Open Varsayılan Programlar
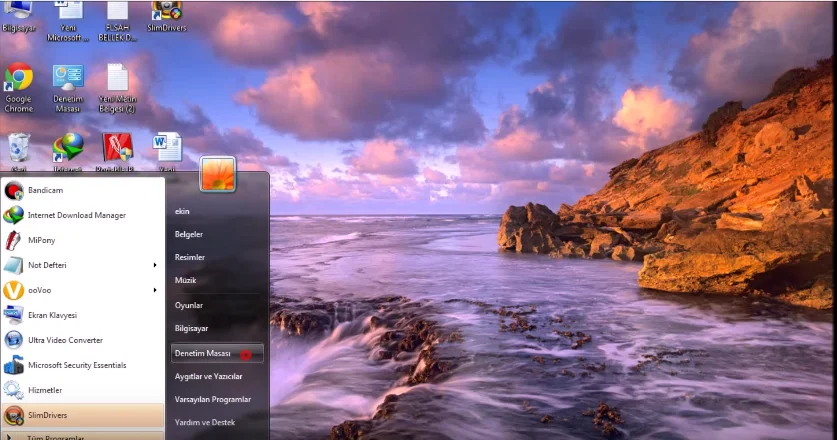Screen dimensions: 837x440 point(212,399)
